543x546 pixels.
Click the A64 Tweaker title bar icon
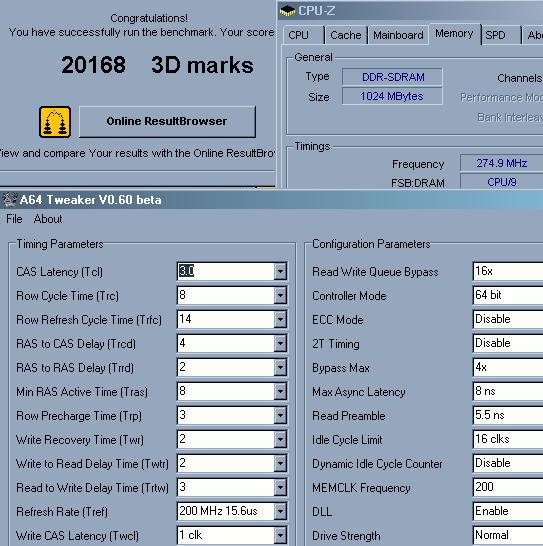[9, 200]
